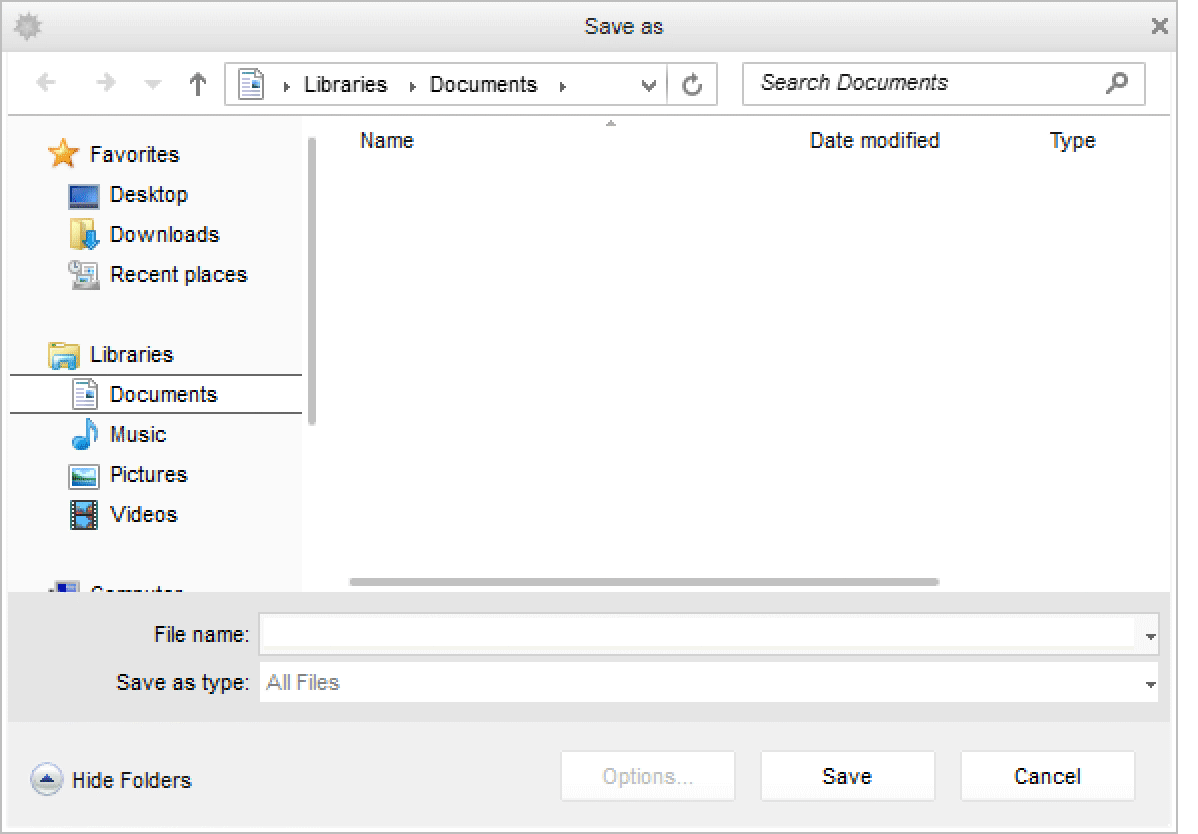
Task: Expand the File name dropdown
Action: click(1150, 636)
